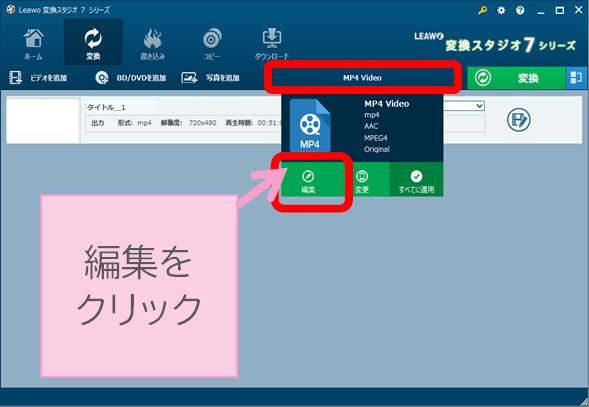
Task: Click the 720x480 resolution value
Action: pyautogui.click(x=202, y=123)
